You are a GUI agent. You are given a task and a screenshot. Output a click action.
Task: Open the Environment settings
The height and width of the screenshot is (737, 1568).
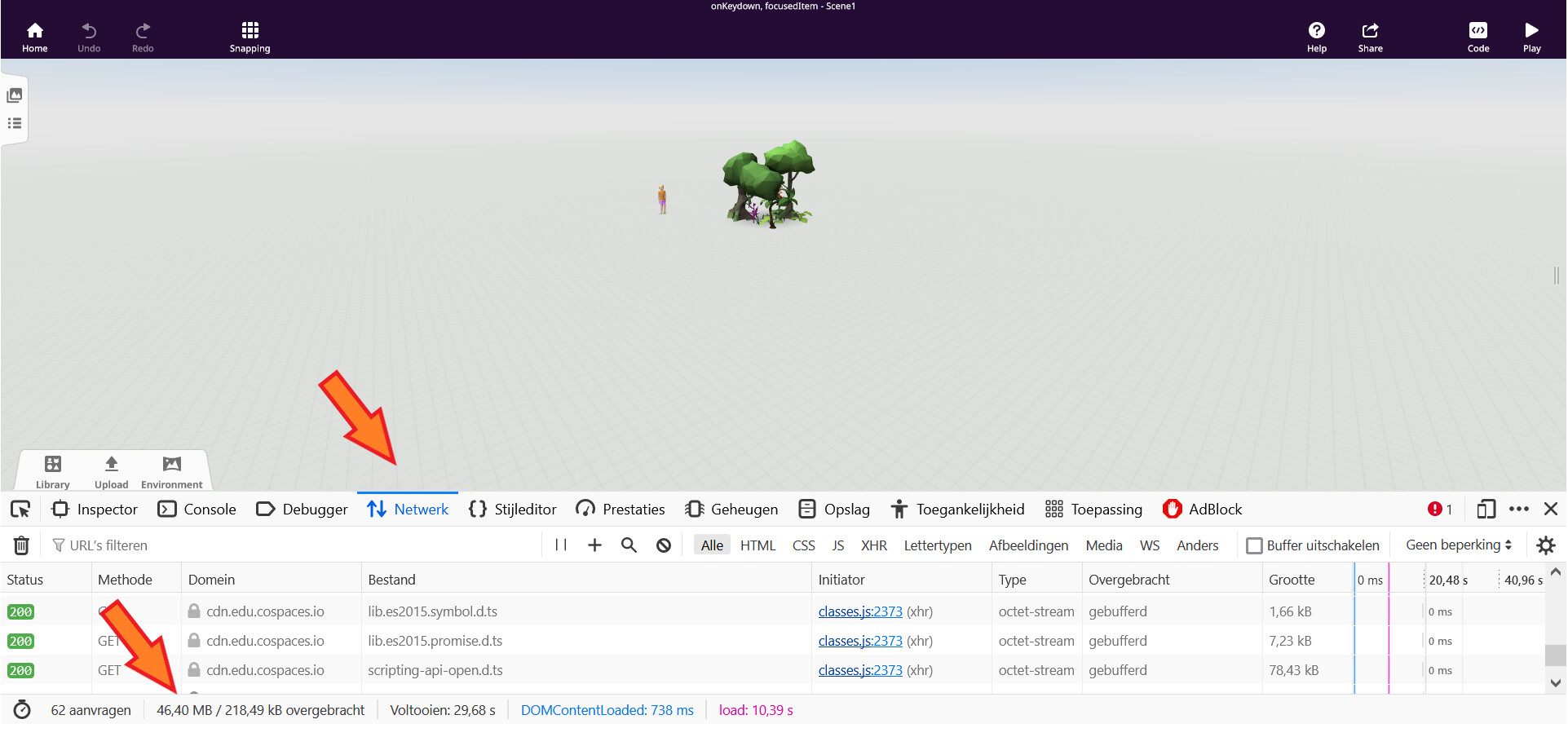(x=171, y=471)
